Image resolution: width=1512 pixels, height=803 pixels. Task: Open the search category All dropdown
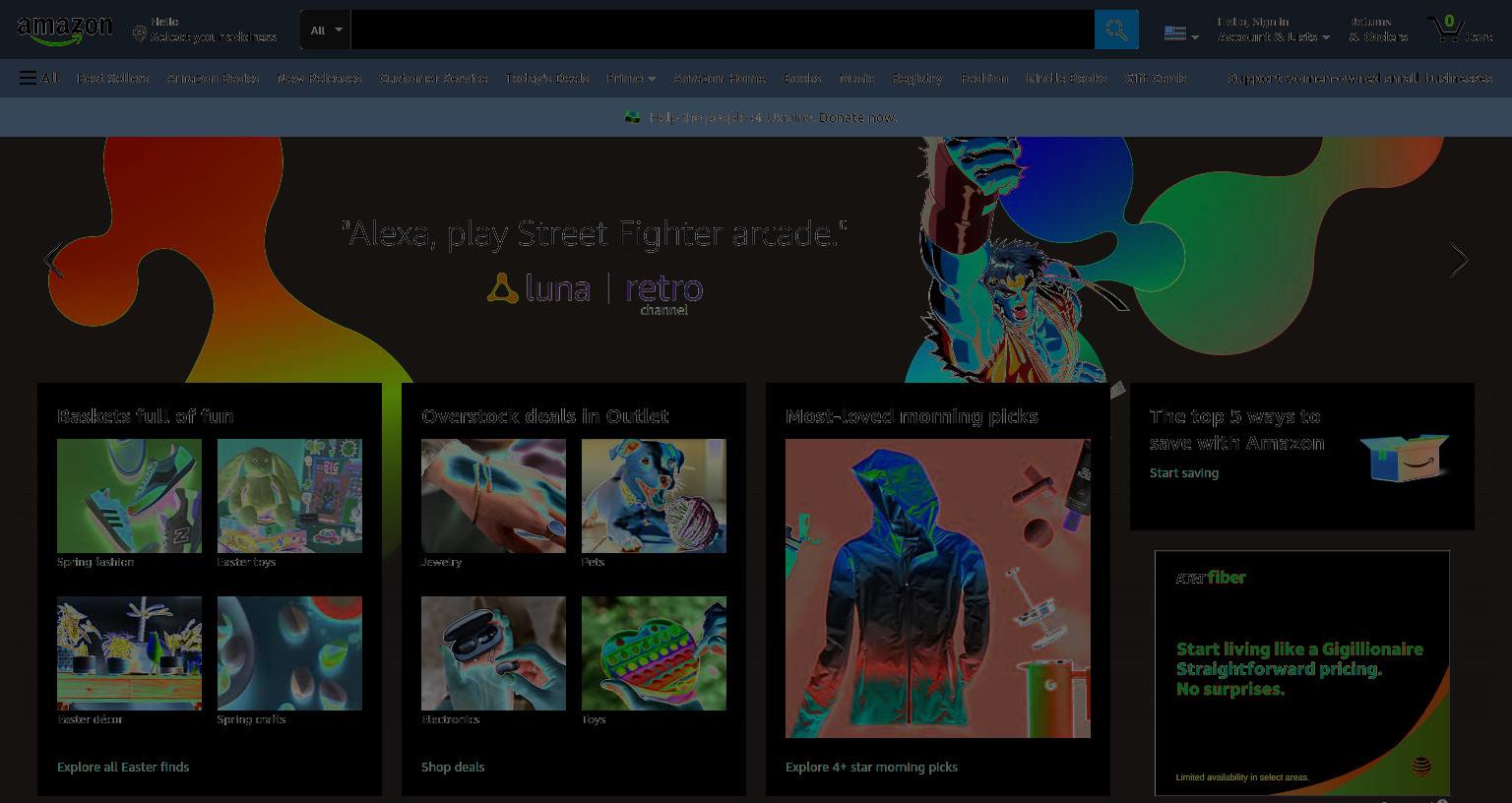pyautogui.click(x=326, y=30)
